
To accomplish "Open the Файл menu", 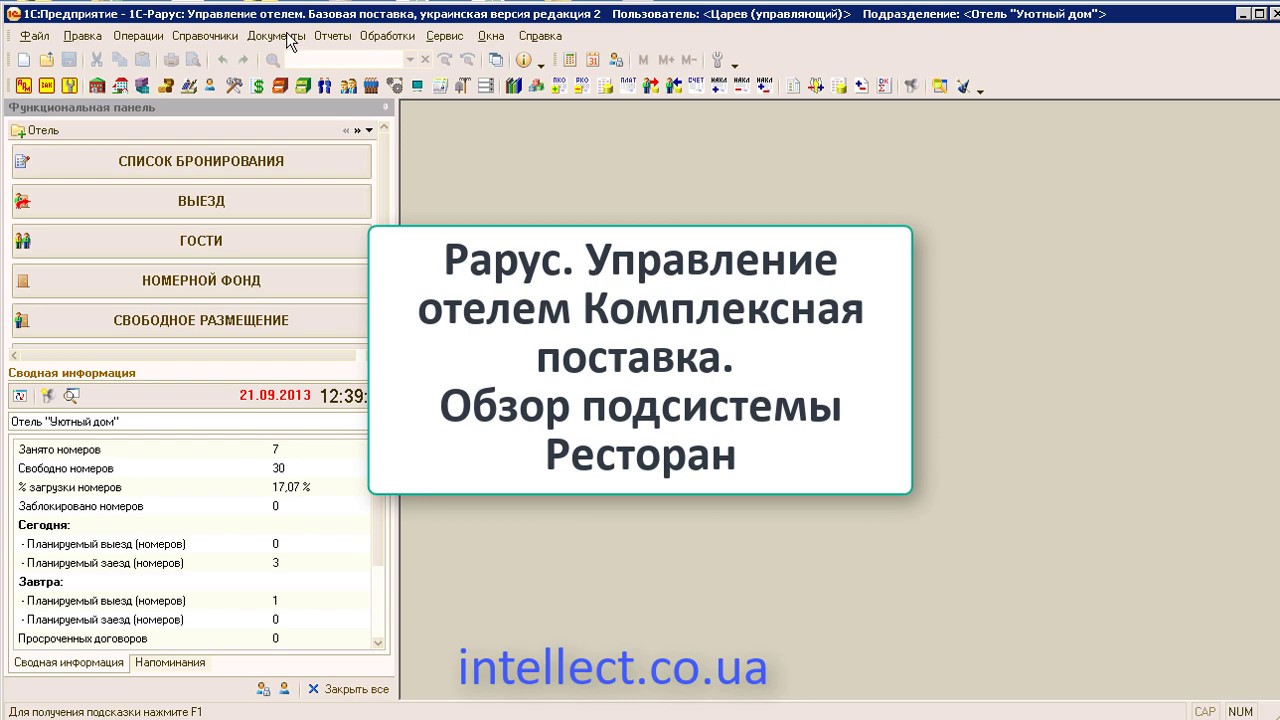I will (34, 36).
